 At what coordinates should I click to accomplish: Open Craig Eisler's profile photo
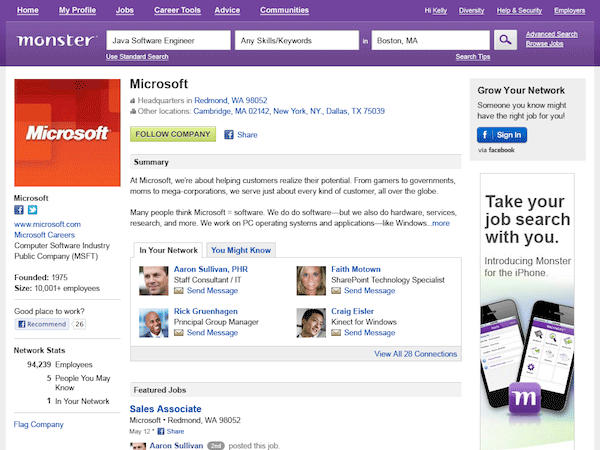[x=311, y=323]
